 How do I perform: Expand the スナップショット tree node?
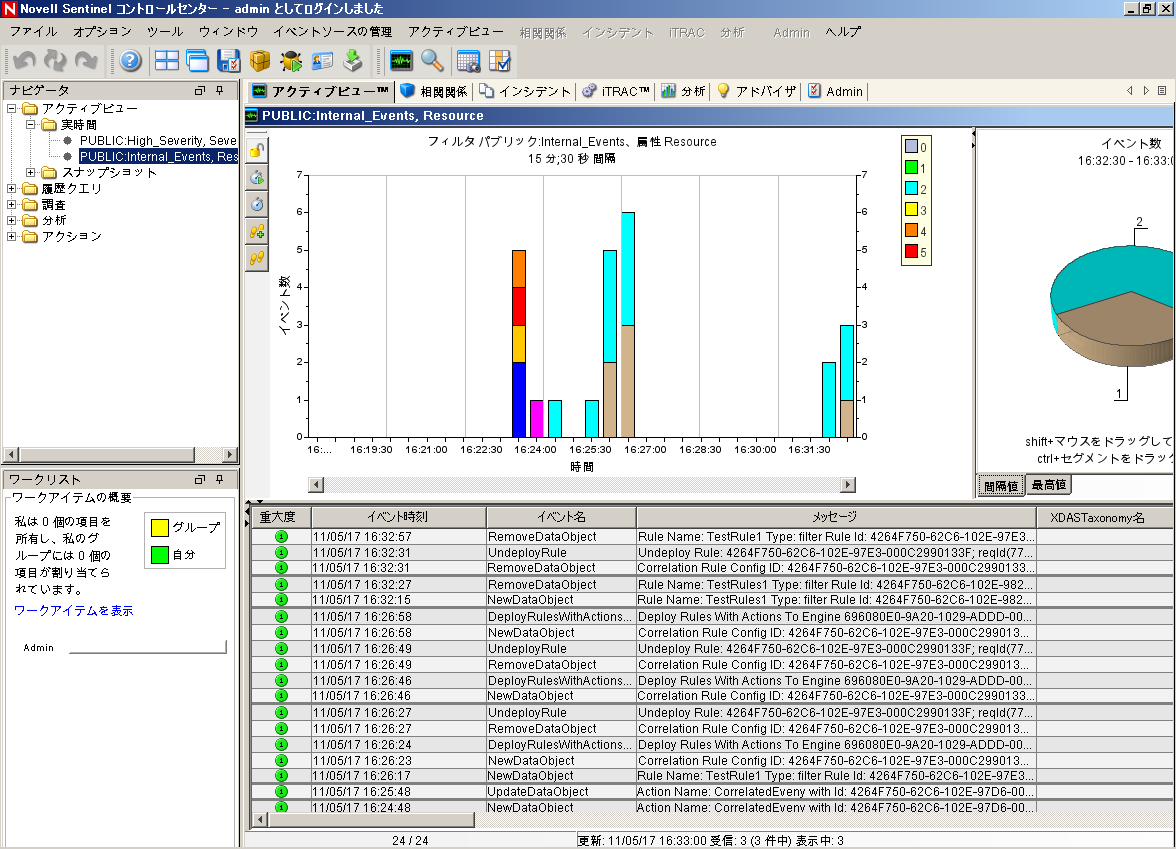click(31, 172)
